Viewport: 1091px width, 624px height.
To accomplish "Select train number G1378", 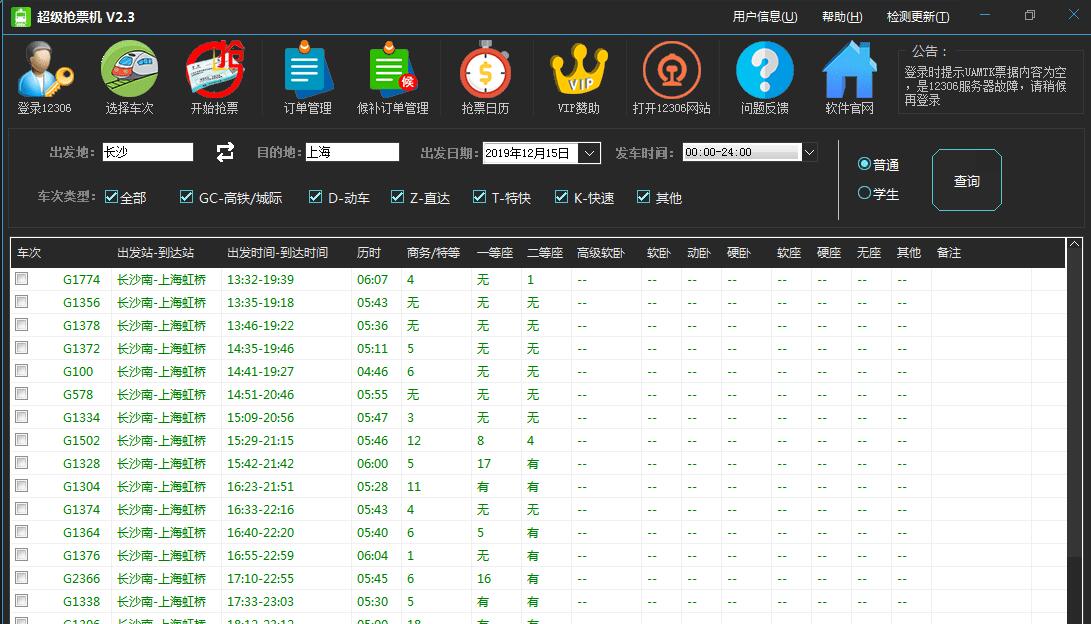I will pos(81,326).
